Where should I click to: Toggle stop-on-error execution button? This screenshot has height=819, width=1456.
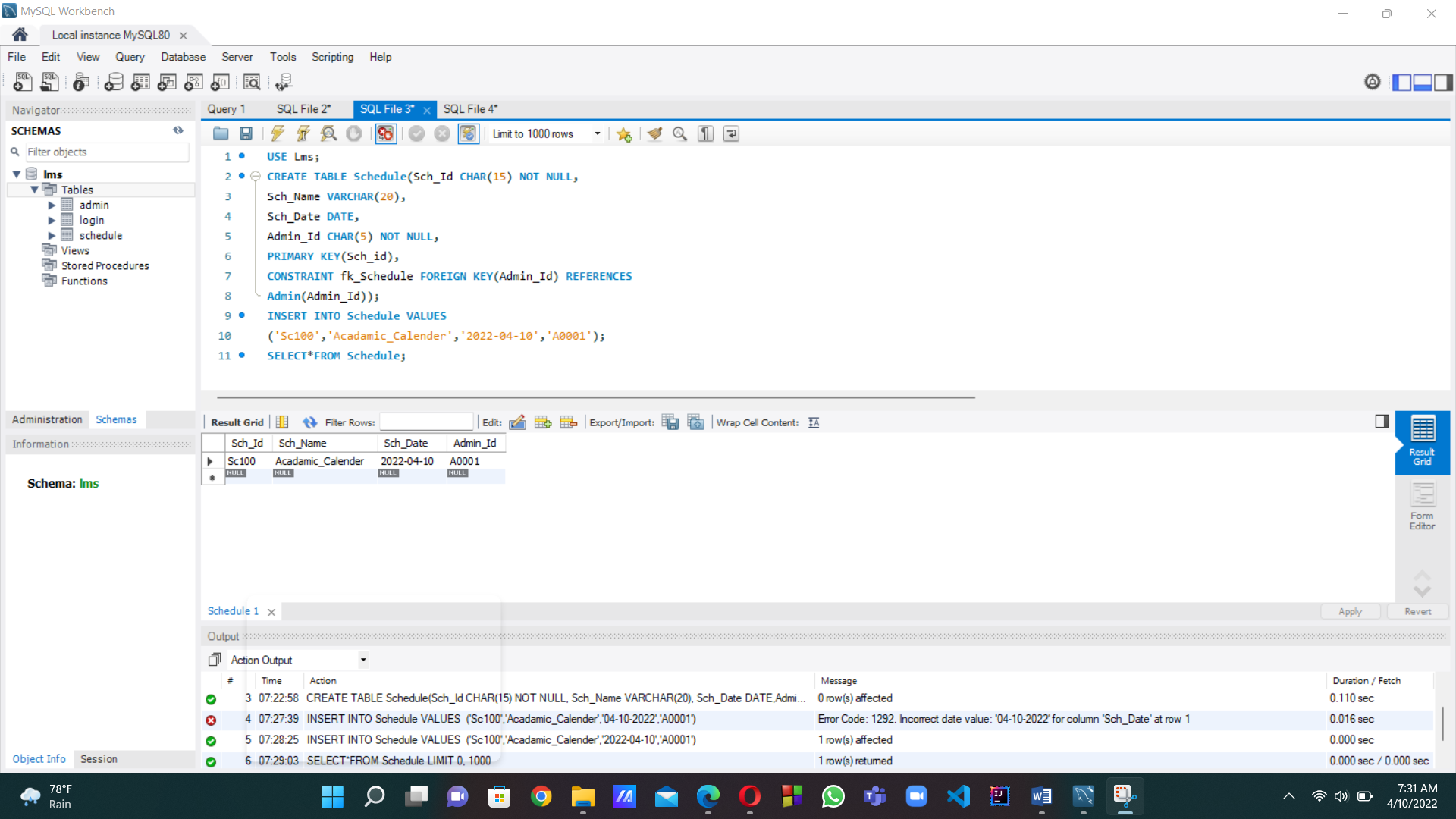385,134
